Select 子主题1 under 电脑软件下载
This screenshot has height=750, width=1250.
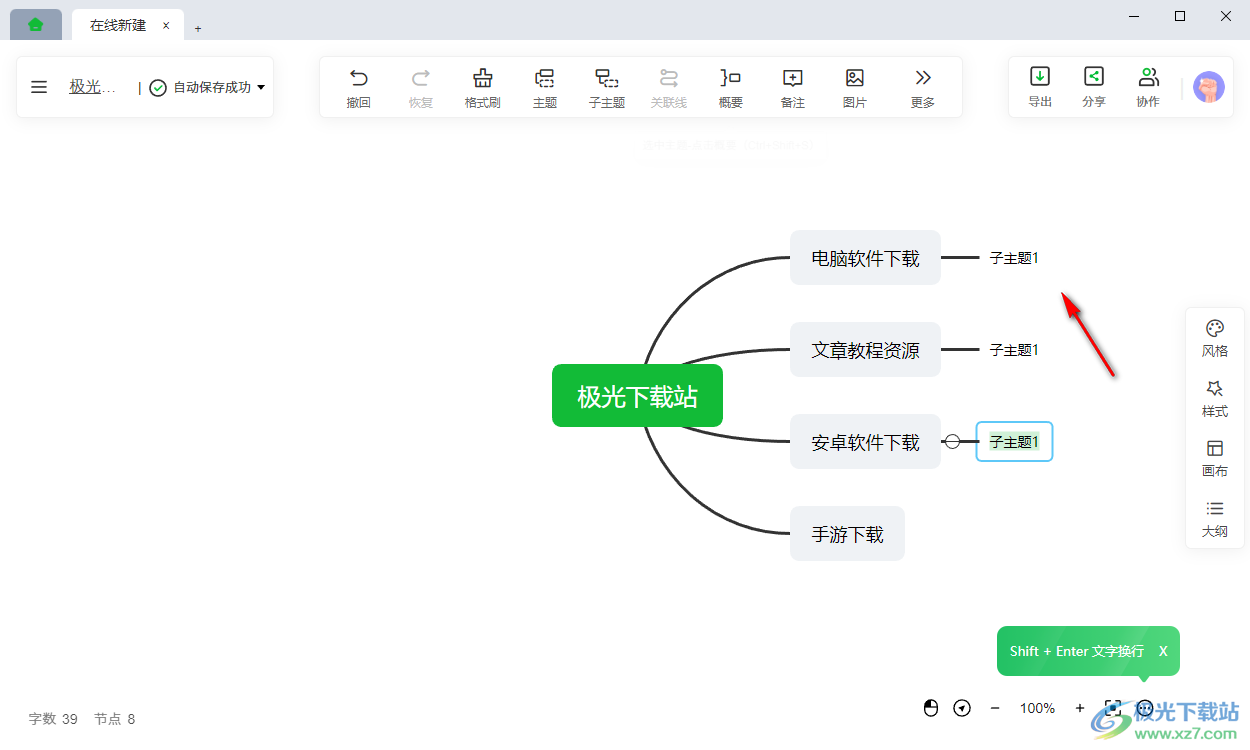tap(1014, 258)
